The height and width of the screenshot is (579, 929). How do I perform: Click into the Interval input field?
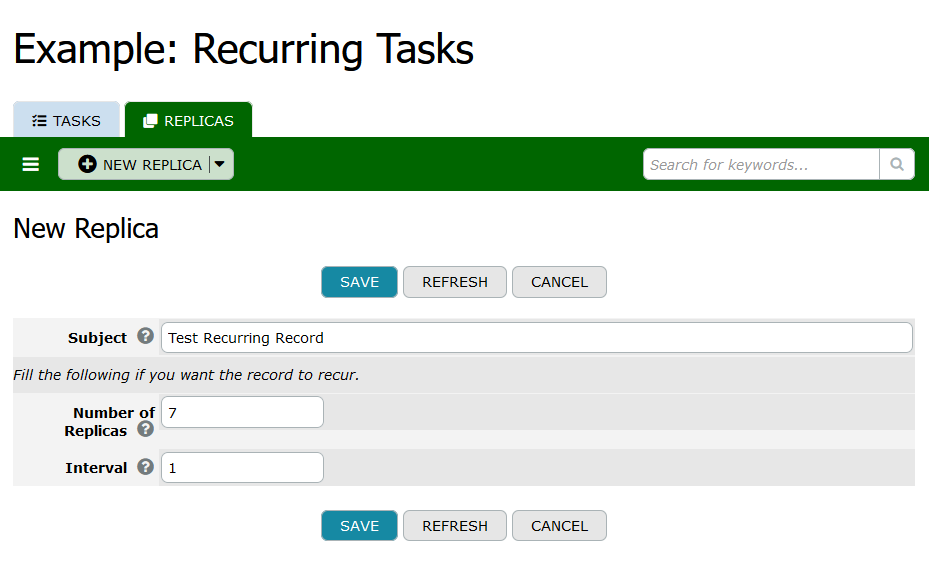coord(242,468)
